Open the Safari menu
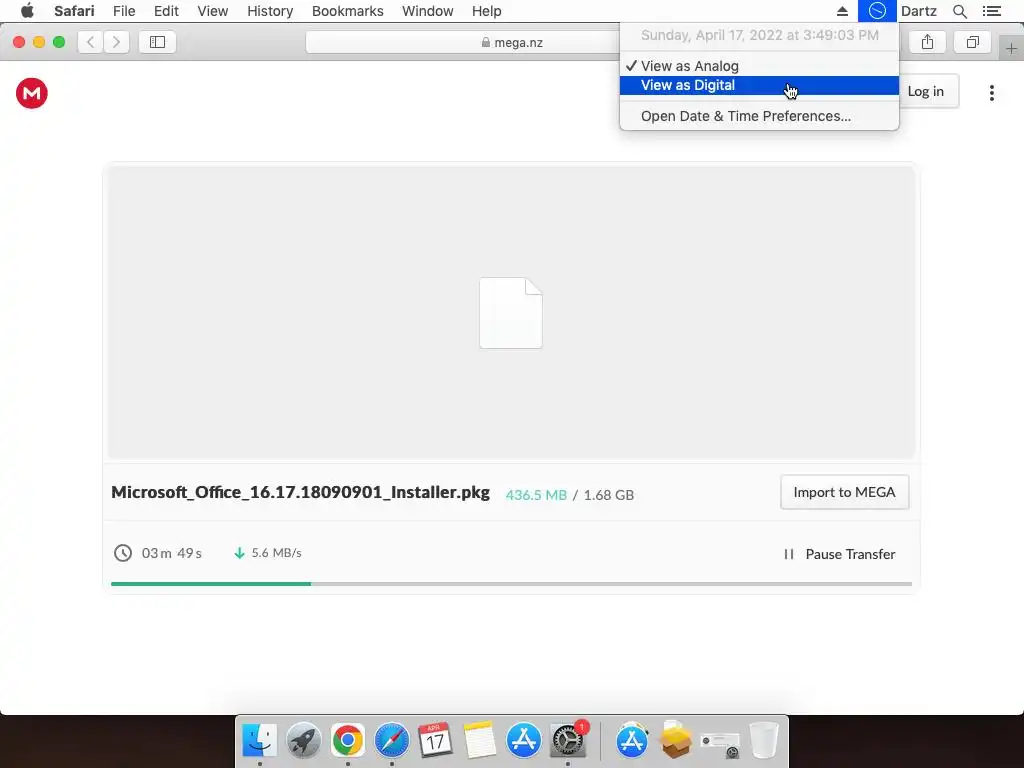This screenshot has width=1024, height=768. (x=74, y=11)
